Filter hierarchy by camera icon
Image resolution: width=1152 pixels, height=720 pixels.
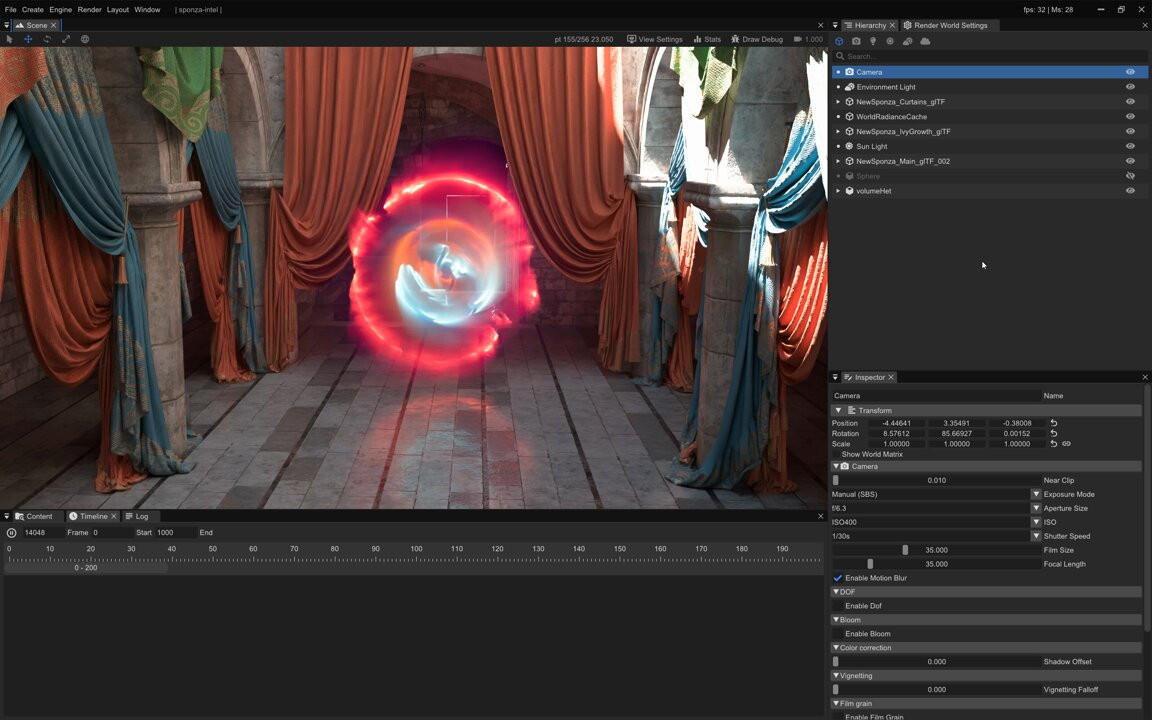(856, 41)
